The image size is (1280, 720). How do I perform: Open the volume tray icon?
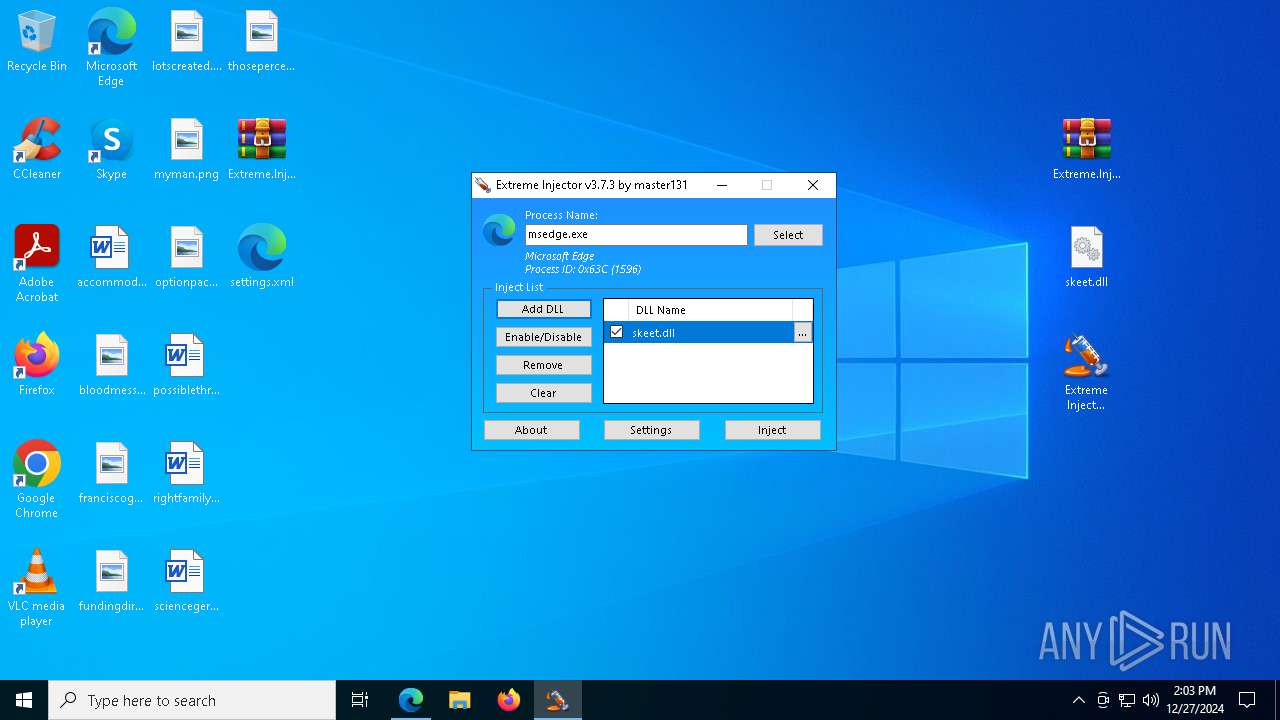[x=1151, y=700]
